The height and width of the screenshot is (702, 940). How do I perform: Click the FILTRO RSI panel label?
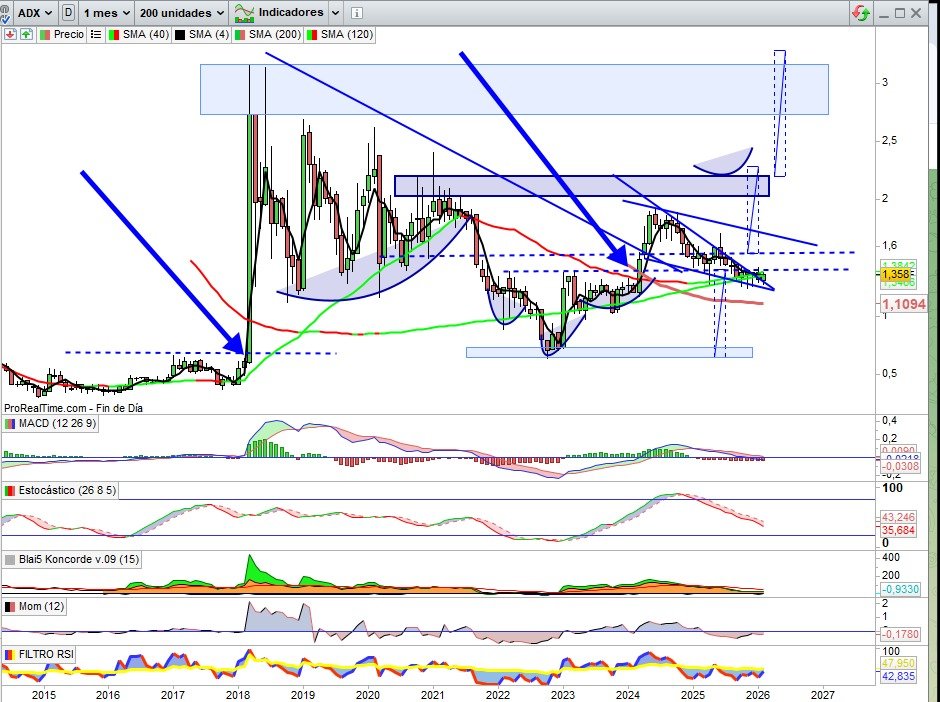[x=46, y=654]
